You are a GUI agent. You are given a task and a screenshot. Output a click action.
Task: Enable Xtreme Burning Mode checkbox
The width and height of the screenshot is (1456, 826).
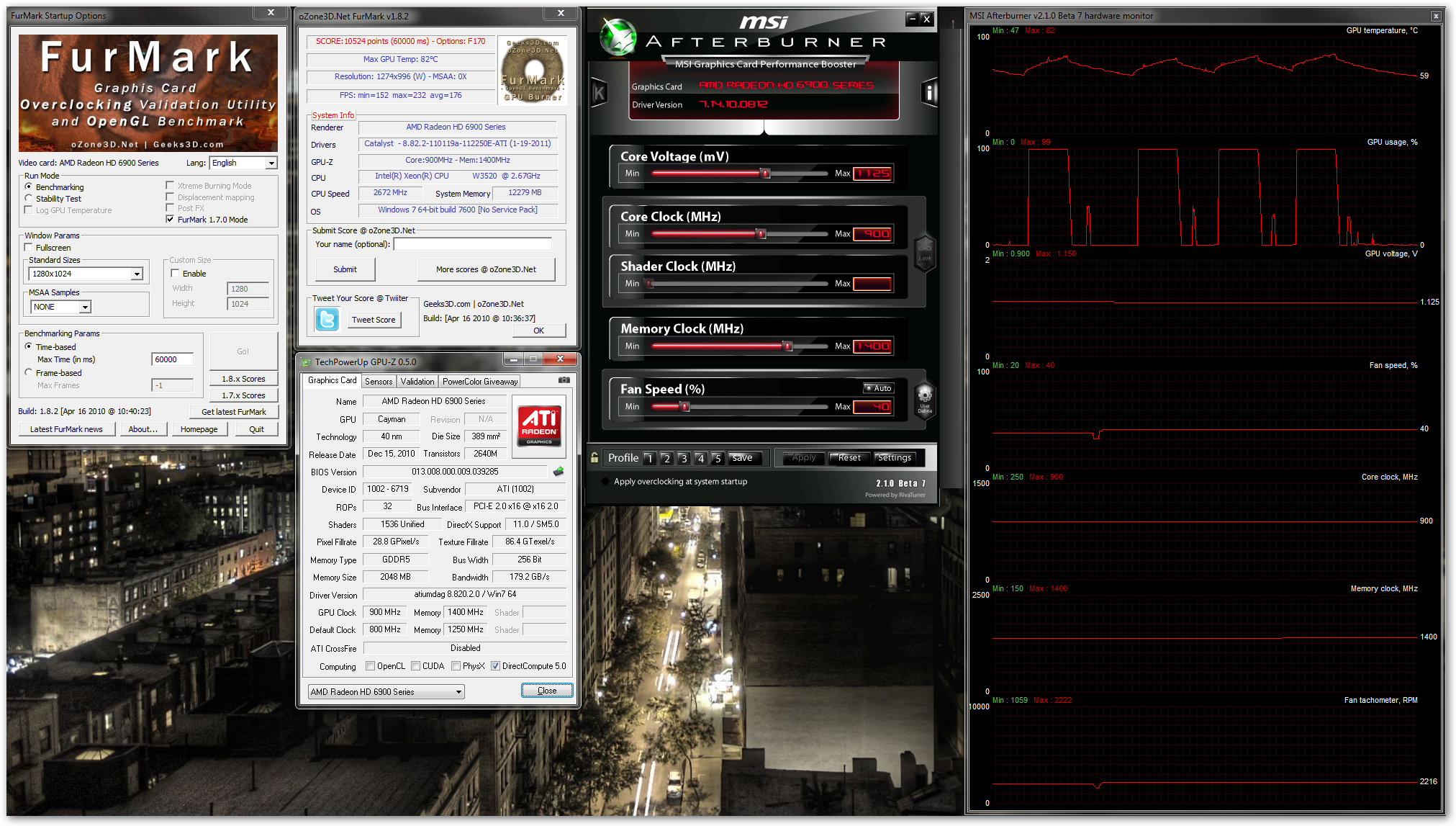point(170,185)
